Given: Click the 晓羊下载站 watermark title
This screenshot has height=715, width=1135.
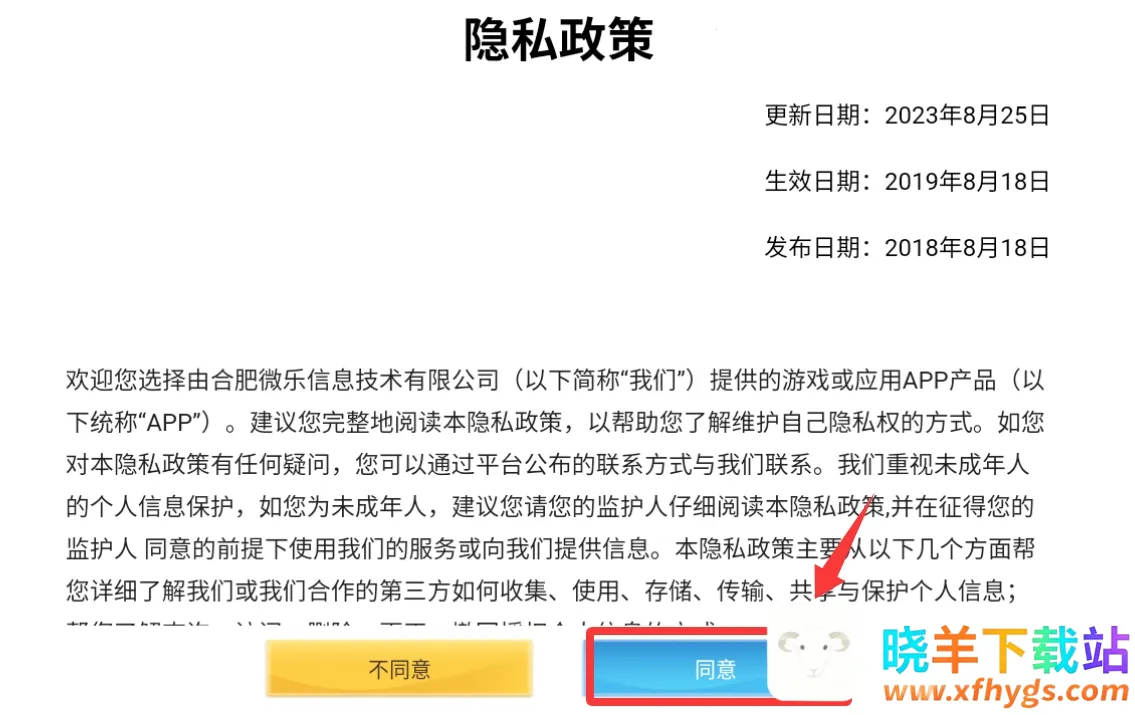Looking at the screenshot, I should tap(1005, 649).
